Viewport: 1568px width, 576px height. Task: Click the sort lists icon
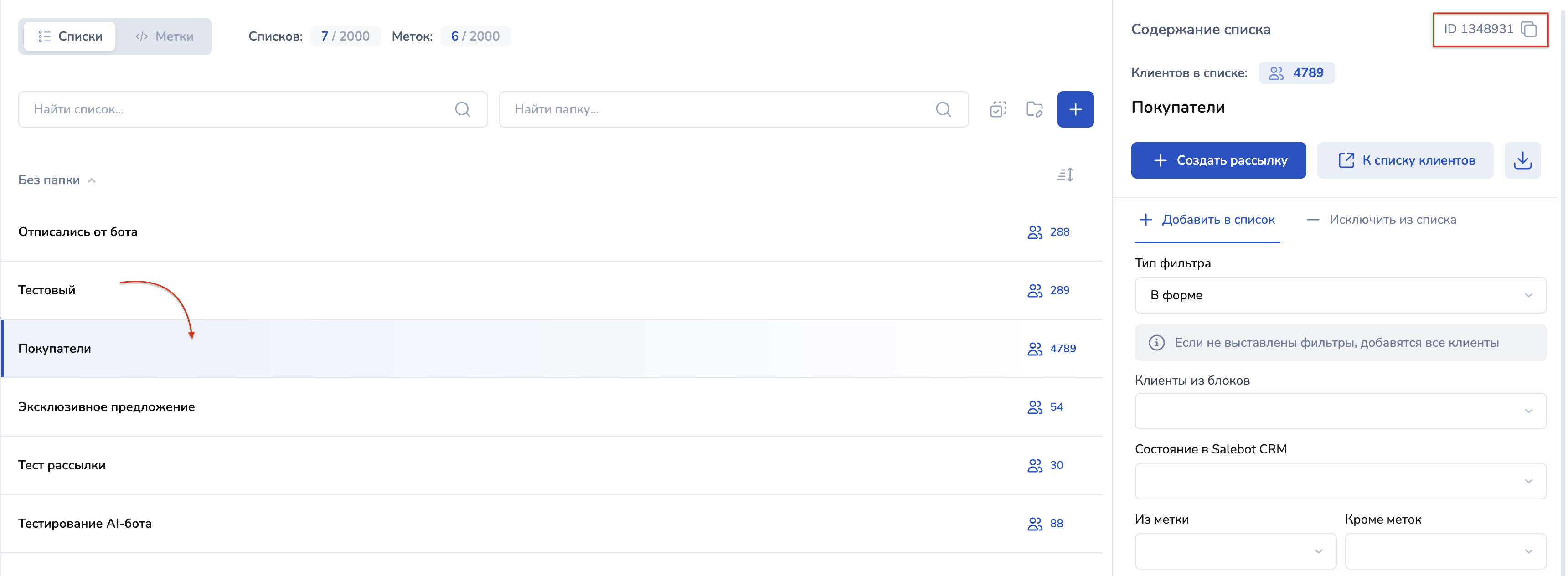pyautogui.click(x=1065, y=175)
